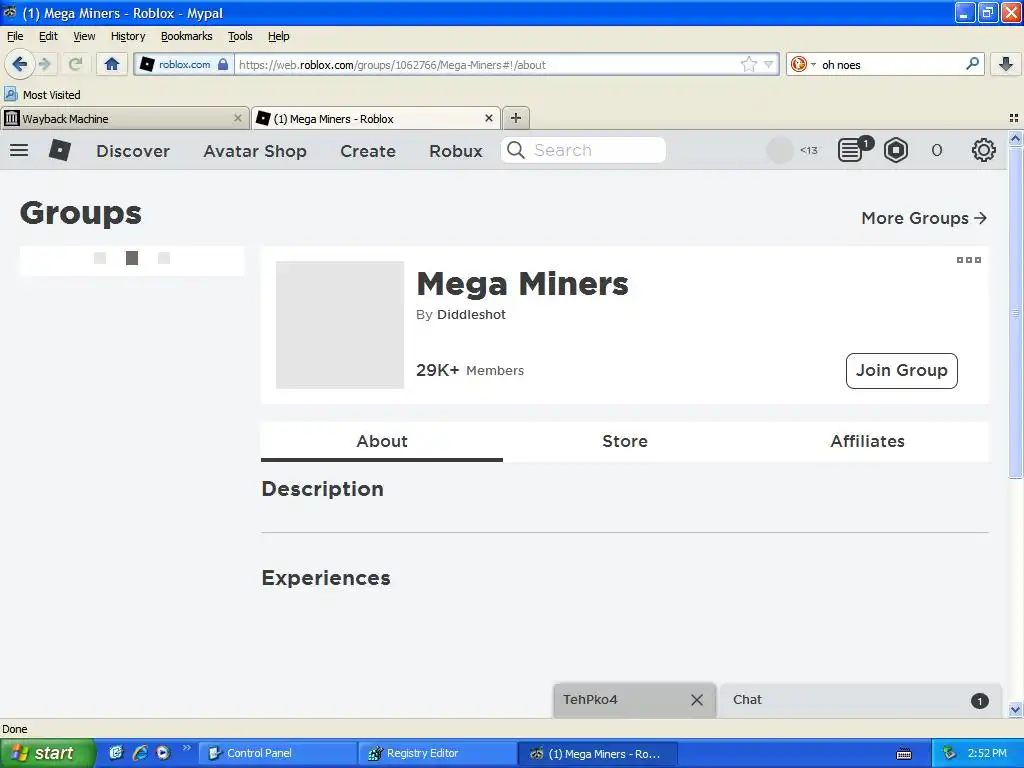This screenshot has width=1024, height=768.
Task: Go to Discover in Roblox navigation
Action: click(x=133, y=151)
